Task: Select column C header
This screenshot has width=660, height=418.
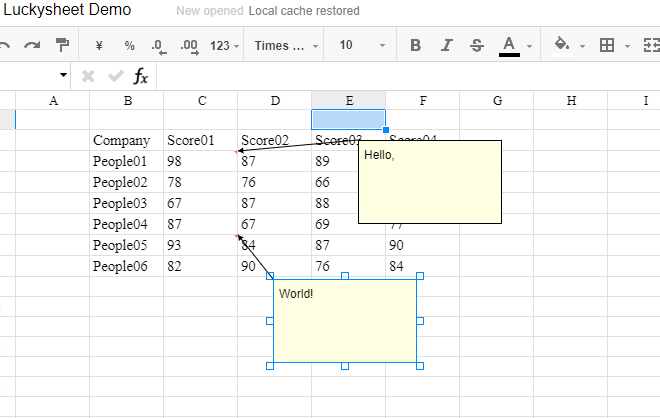Action: click(201, 101)
